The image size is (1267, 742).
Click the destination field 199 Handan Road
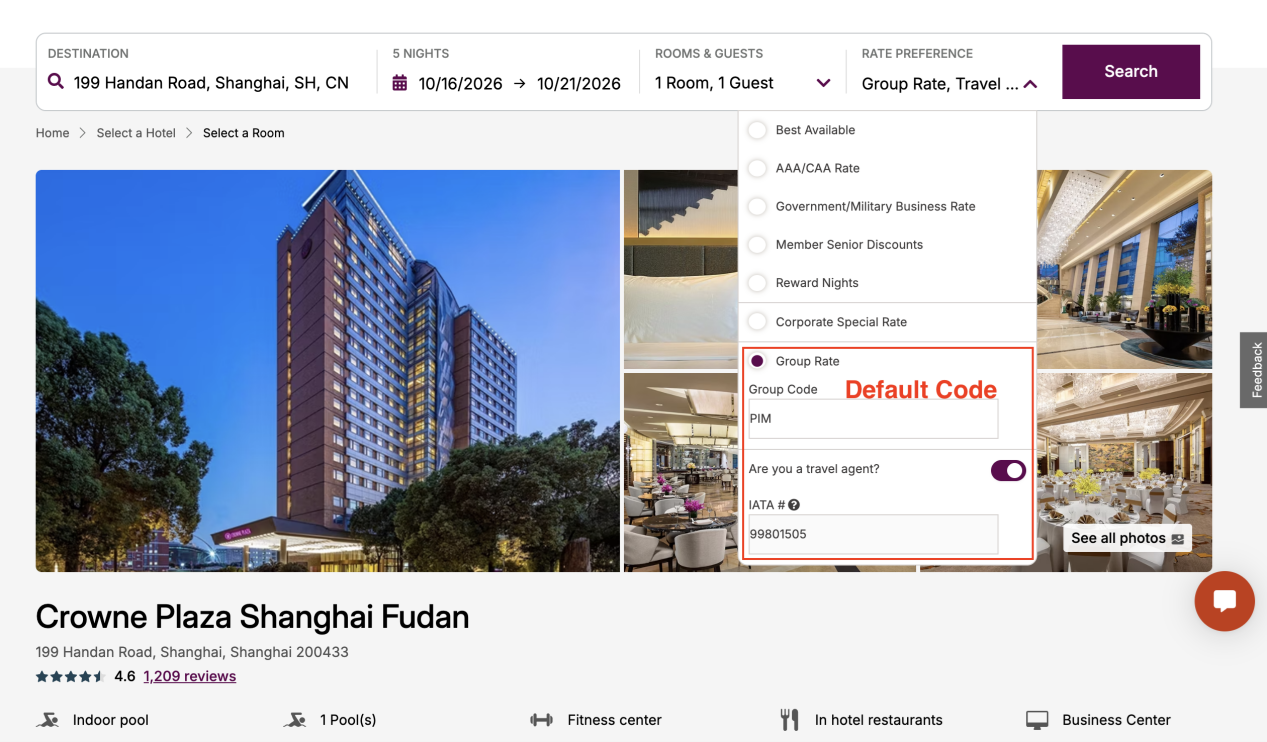[211, 83]
